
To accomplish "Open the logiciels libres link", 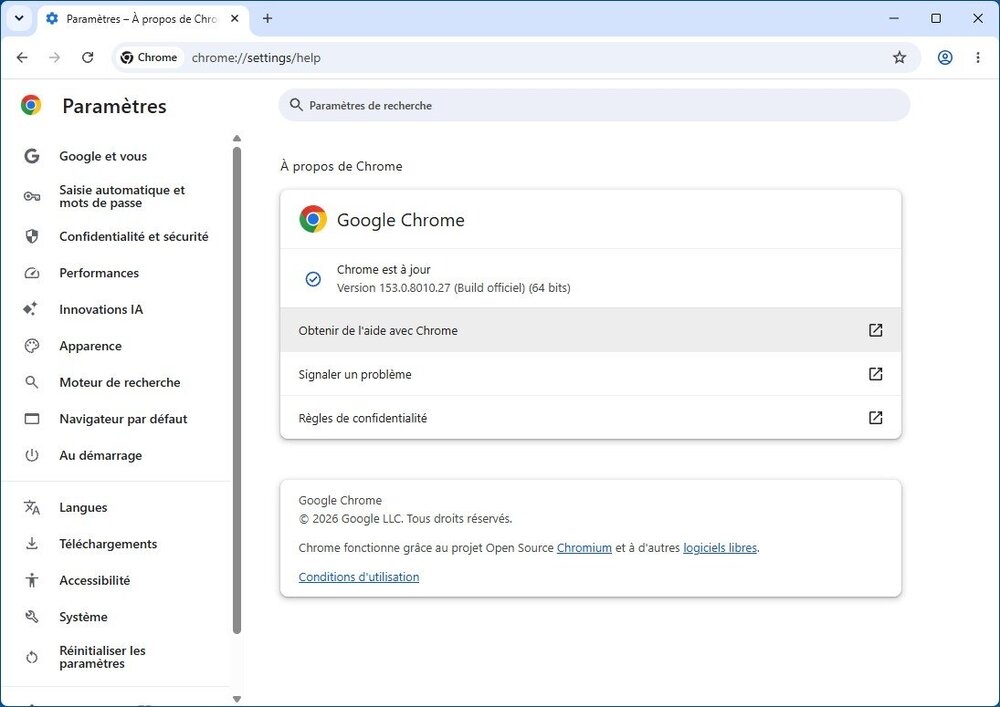I will click(x=720, y=548).
